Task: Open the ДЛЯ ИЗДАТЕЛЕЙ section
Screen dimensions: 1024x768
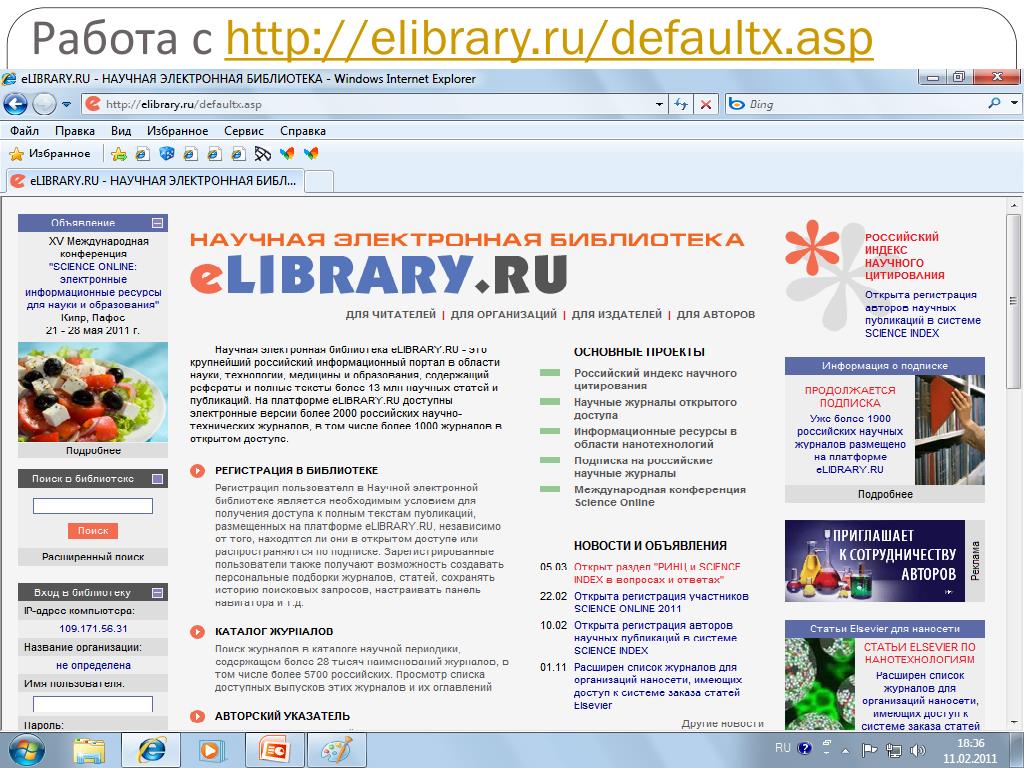Action: (616, 314)
